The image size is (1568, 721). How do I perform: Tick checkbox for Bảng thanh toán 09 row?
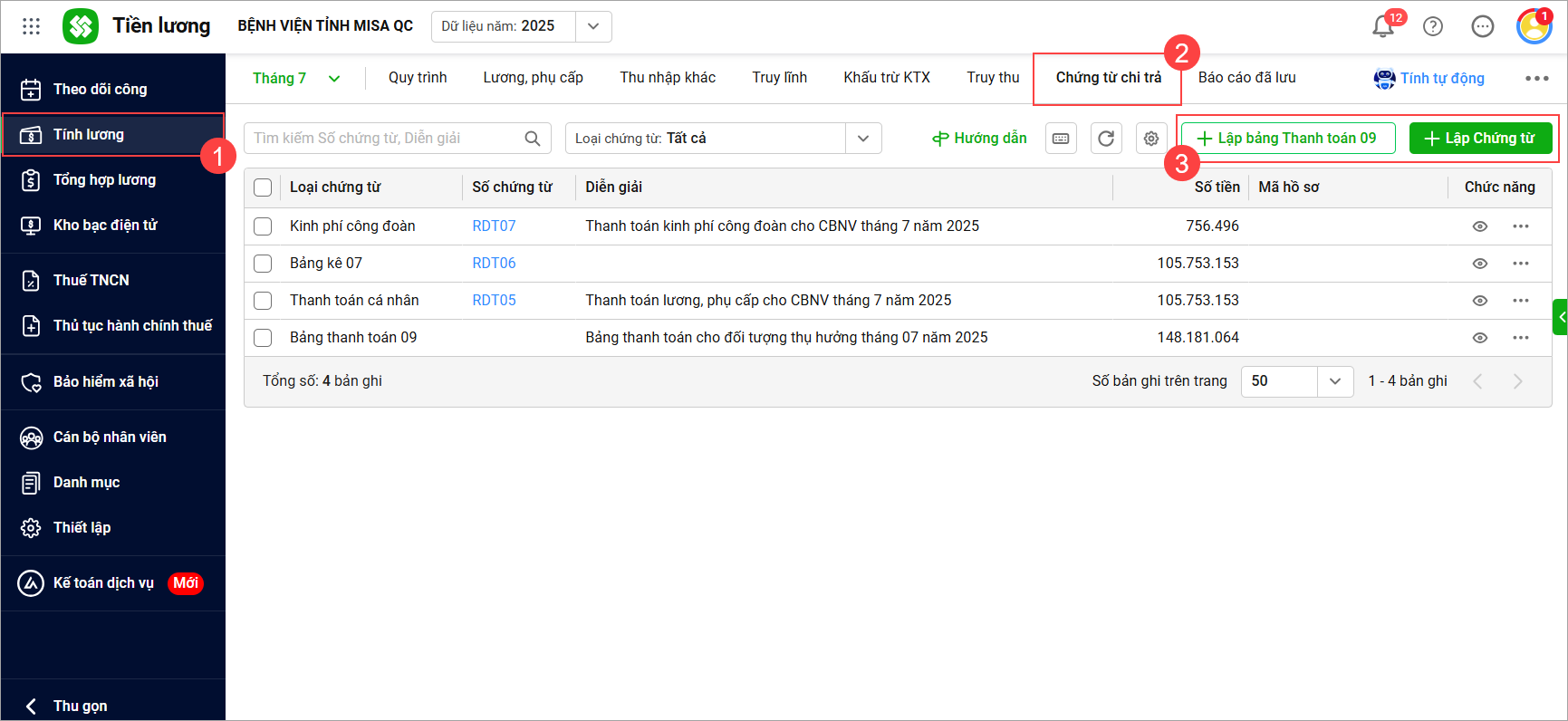click(263, 338)
